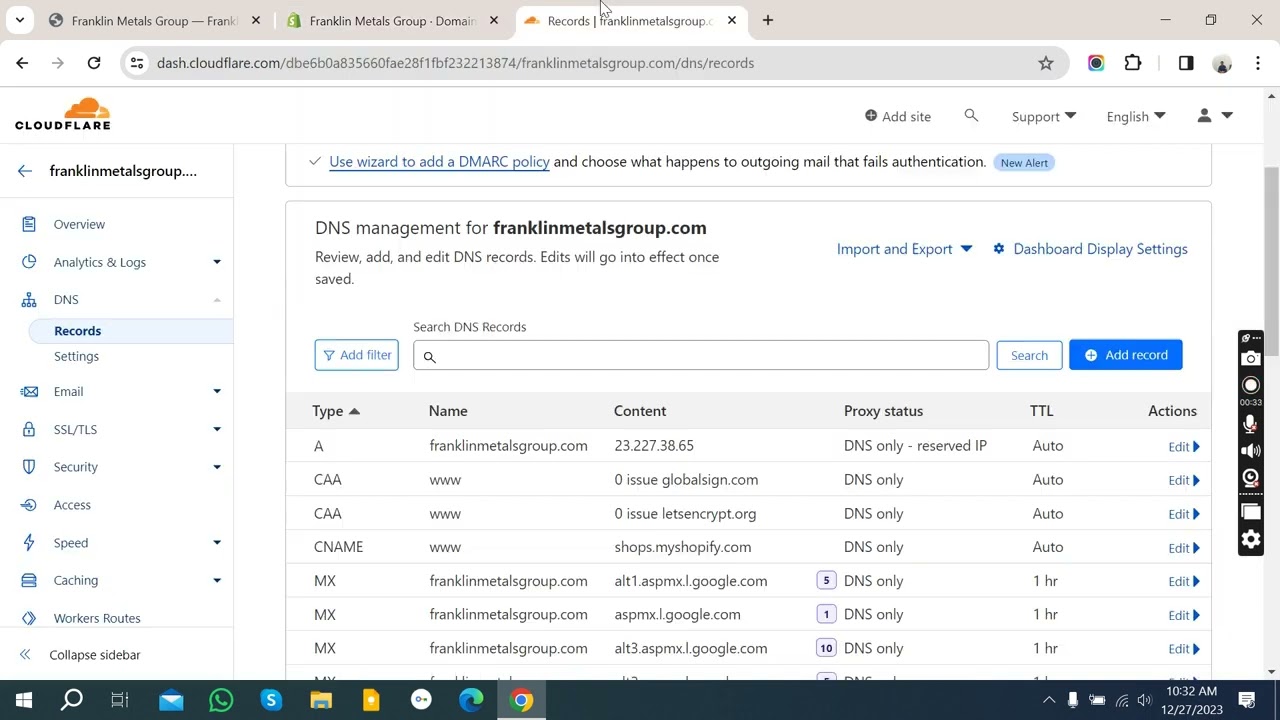Image resolution: width=1280 pixels, height=720 pixels.
Task: Click the Cloudflare logo
Action: (x=63, y=114)
